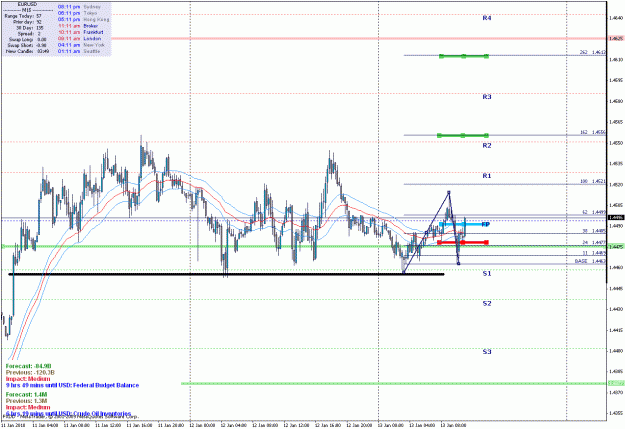Click the Swap Short value row
Screen dimensions: 625x429
coord(27,45)
